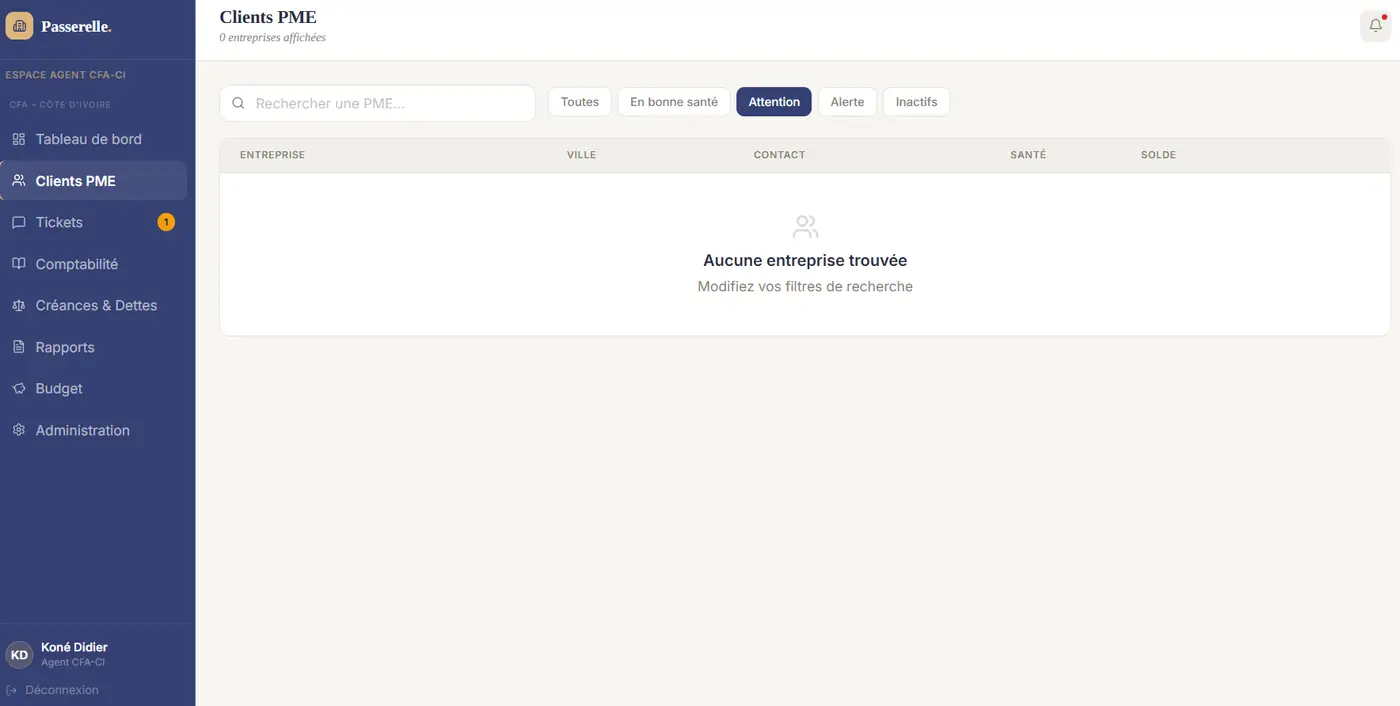Click the SANTÉ column header
The image size is (1400, 706).
[1028, 155]
